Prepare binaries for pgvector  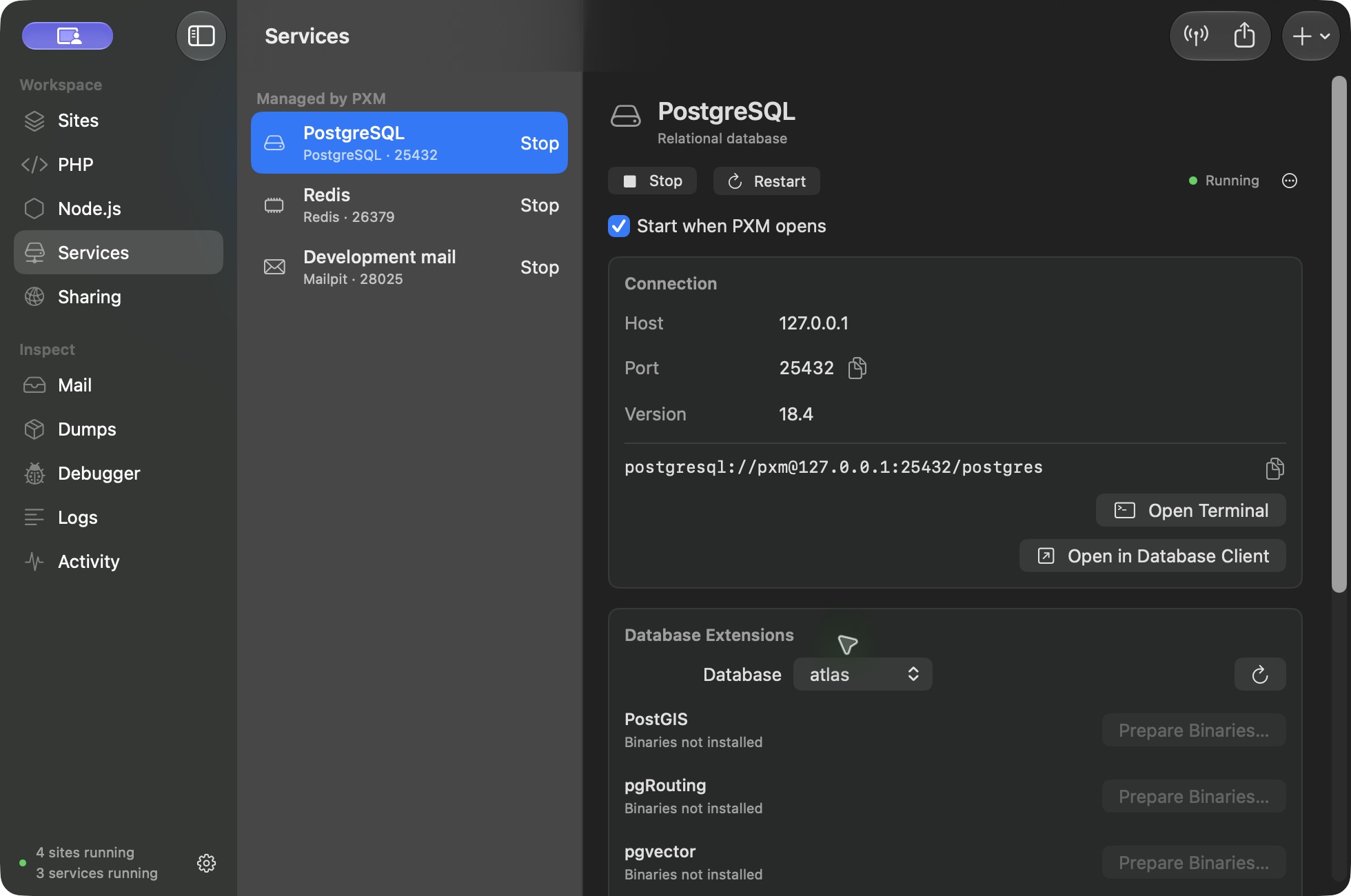pos(1193,862)
